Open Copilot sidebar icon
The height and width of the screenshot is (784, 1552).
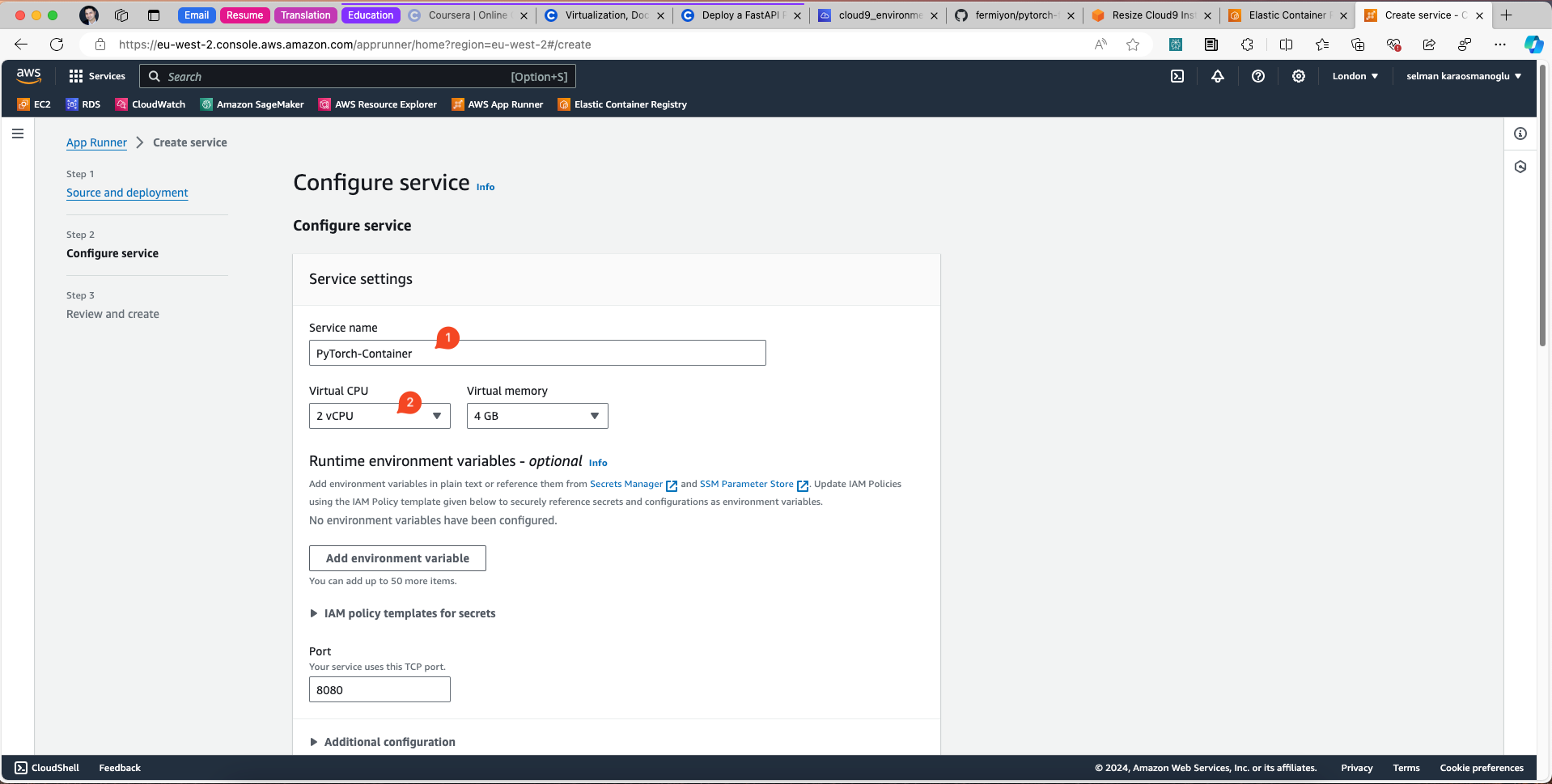tap(1533, 44)
